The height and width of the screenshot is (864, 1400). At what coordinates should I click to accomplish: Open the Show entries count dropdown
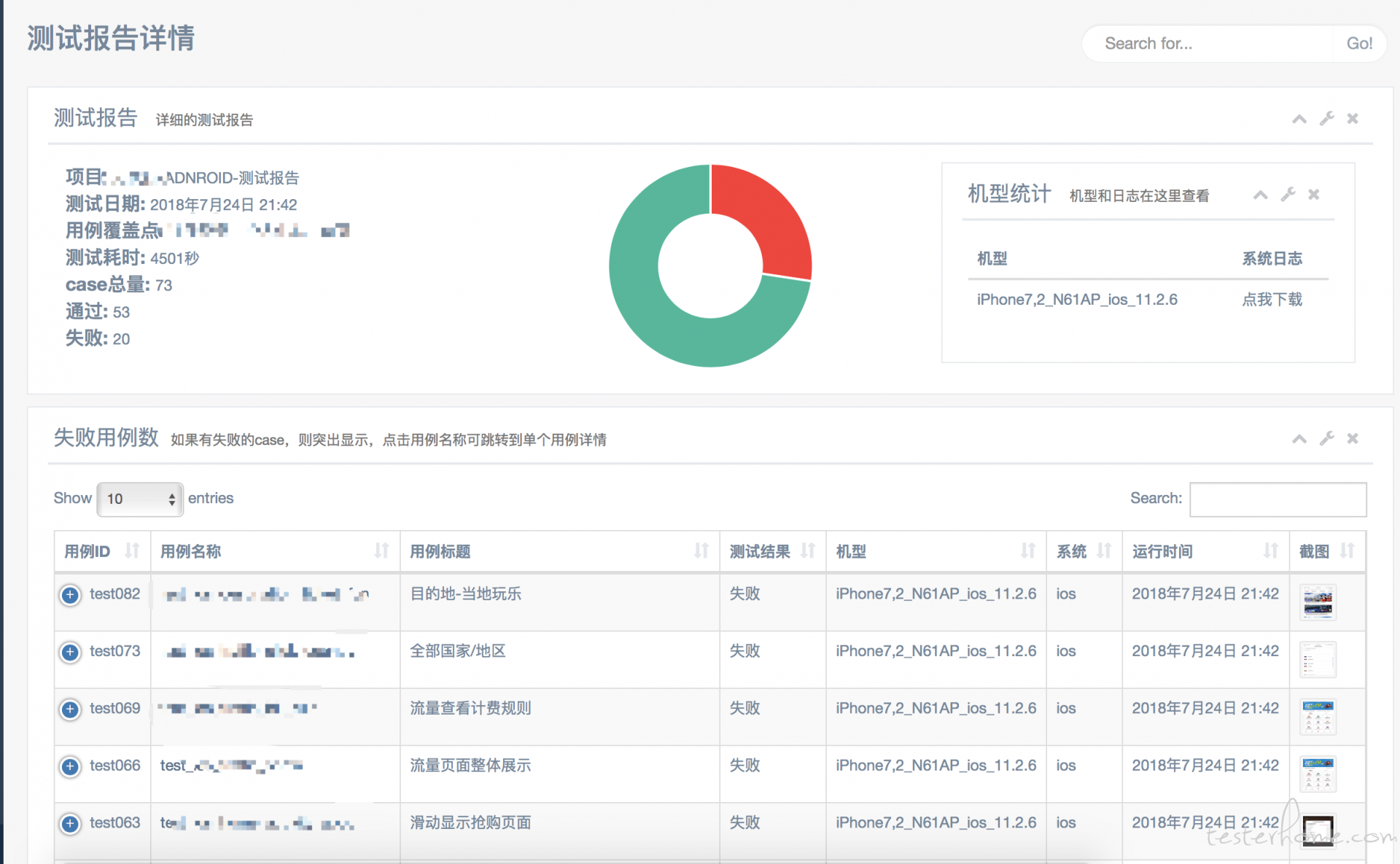click(140, 499)
